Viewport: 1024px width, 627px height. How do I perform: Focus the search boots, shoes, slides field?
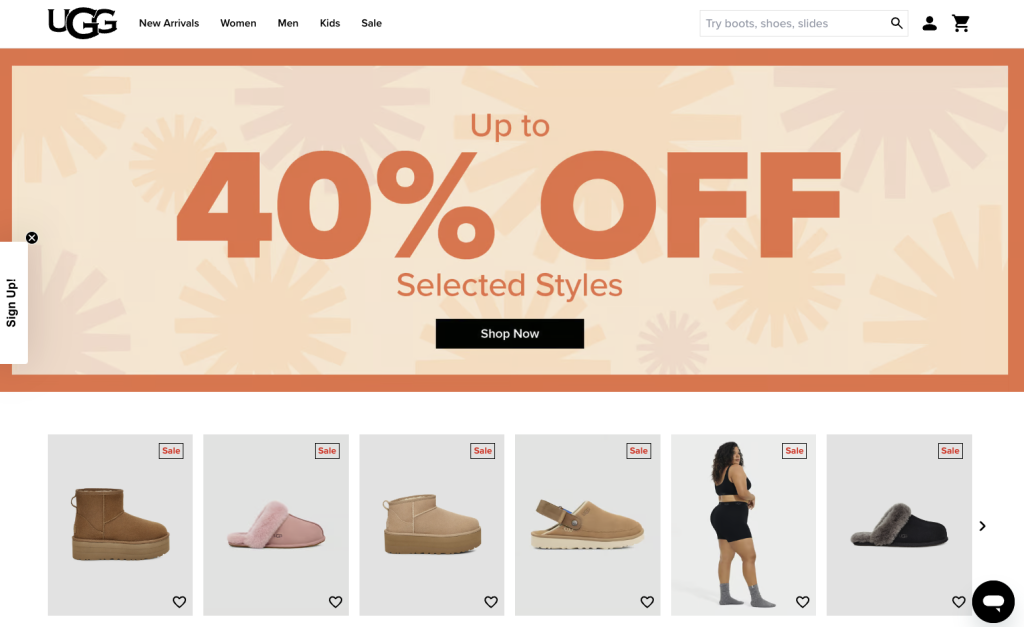point(794,24)
